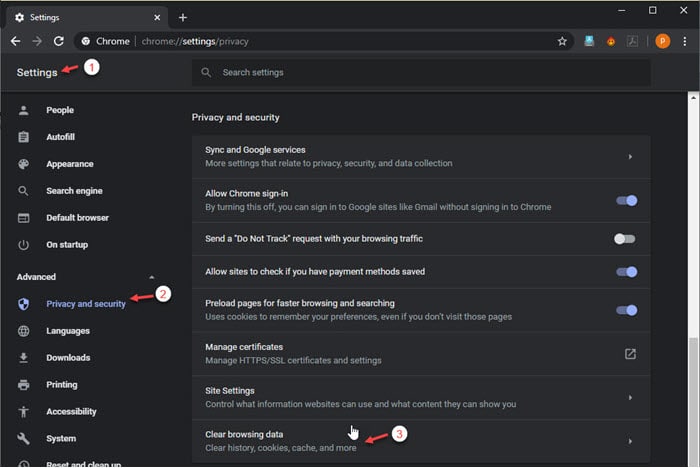Image resolution: width=700 pixels, height=468 pixels.
Task: Bookmark this page with the star icon
Action: click(x=562, y=42)
